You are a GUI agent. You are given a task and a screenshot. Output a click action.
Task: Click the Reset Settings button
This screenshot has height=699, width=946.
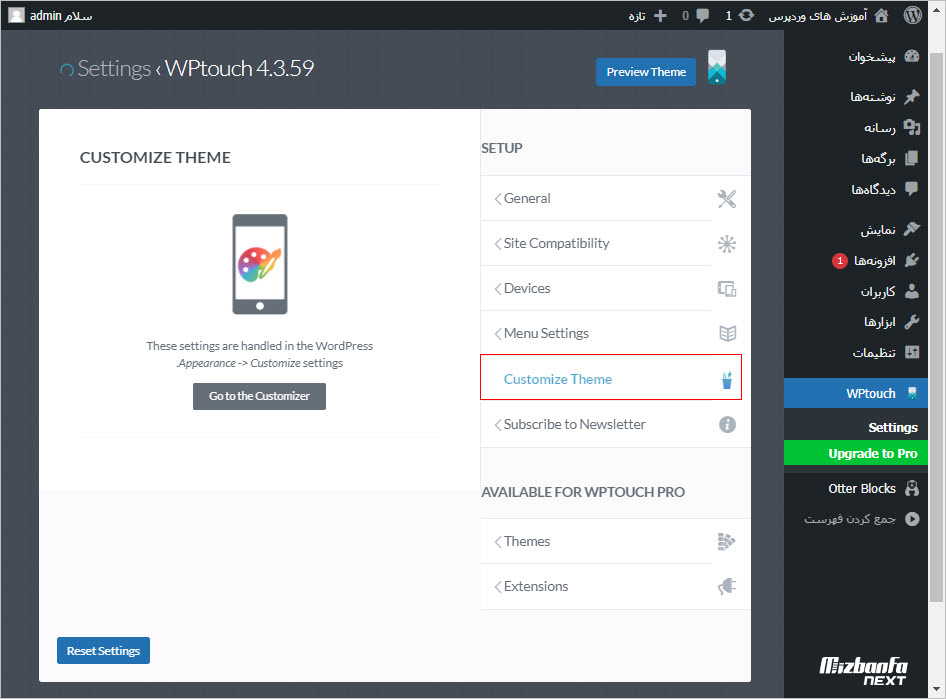pos(103,651)
